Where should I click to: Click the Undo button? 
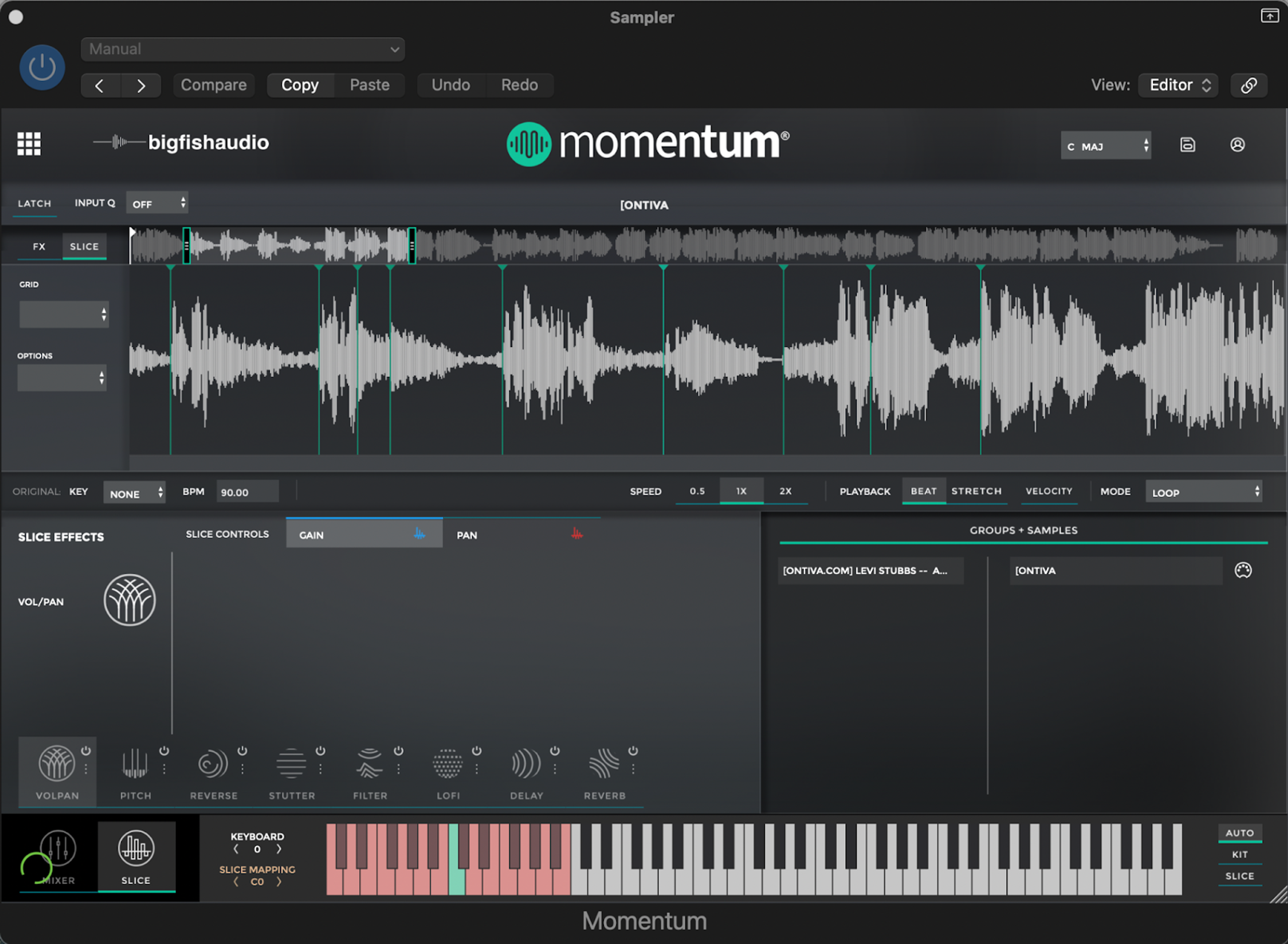pyautogui.click(x=452, y=84)
